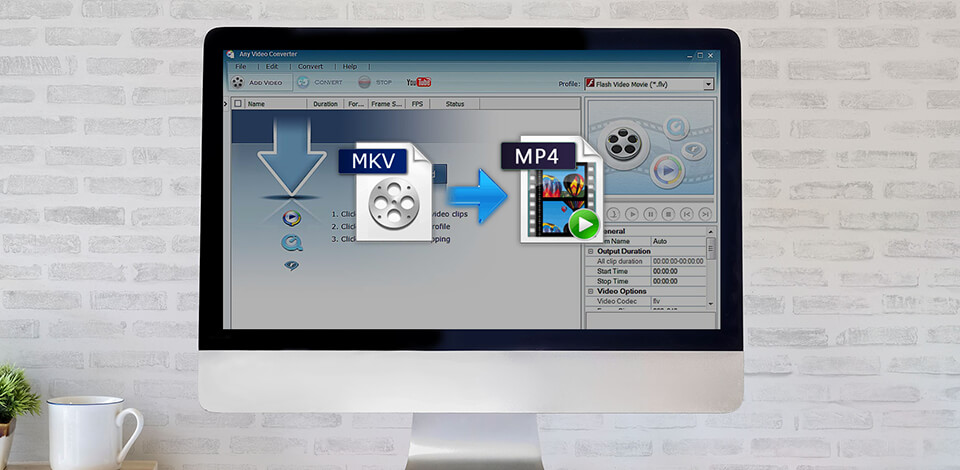Click the Status column header
The image size is (960, 470).
pos(455,104)
